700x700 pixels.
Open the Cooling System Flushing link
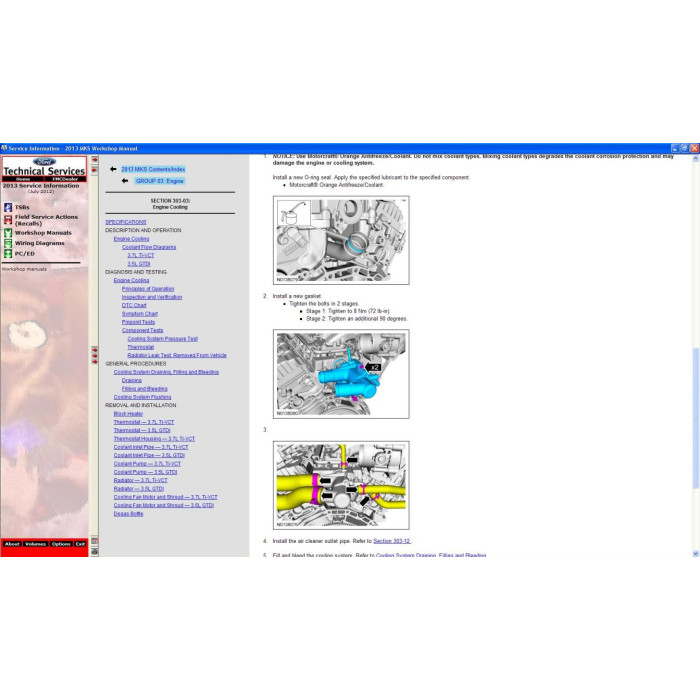coord(142,397)
